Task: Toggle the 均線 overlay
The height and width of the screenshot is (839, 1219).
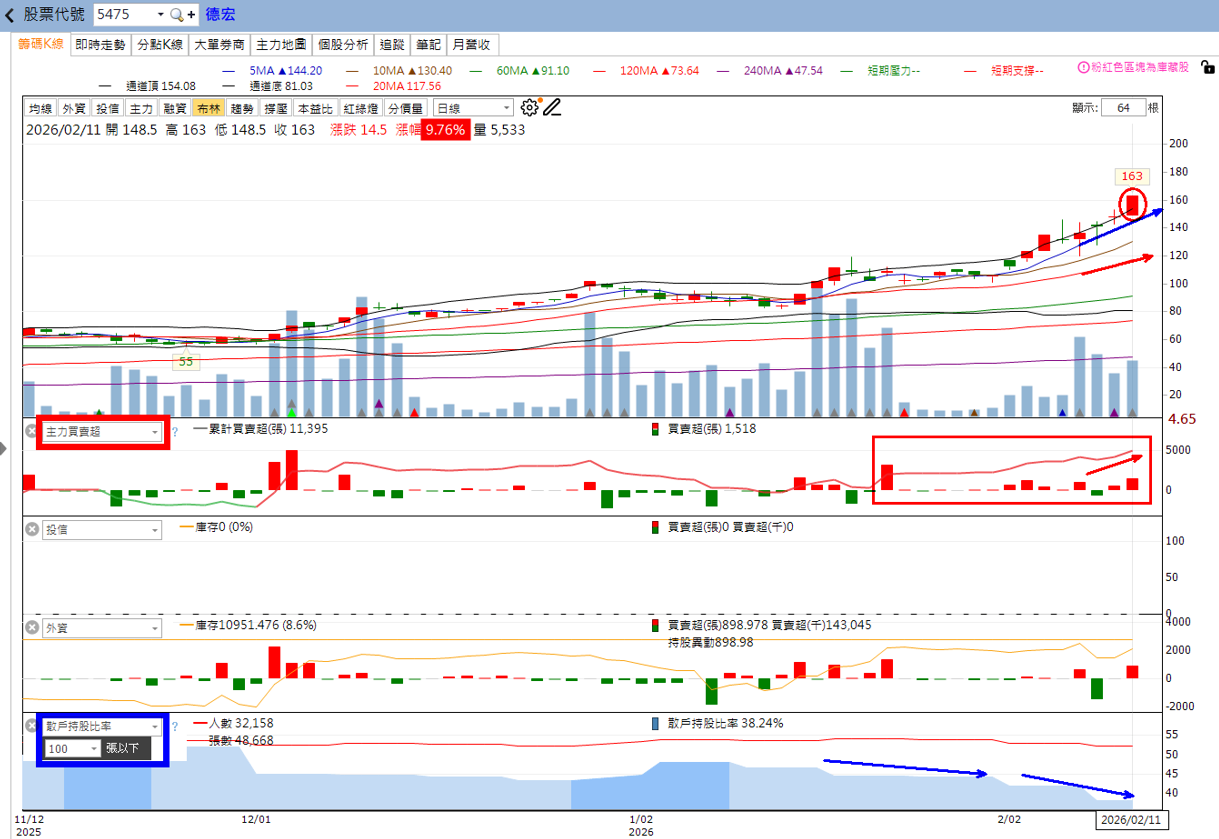Action: 40,108
